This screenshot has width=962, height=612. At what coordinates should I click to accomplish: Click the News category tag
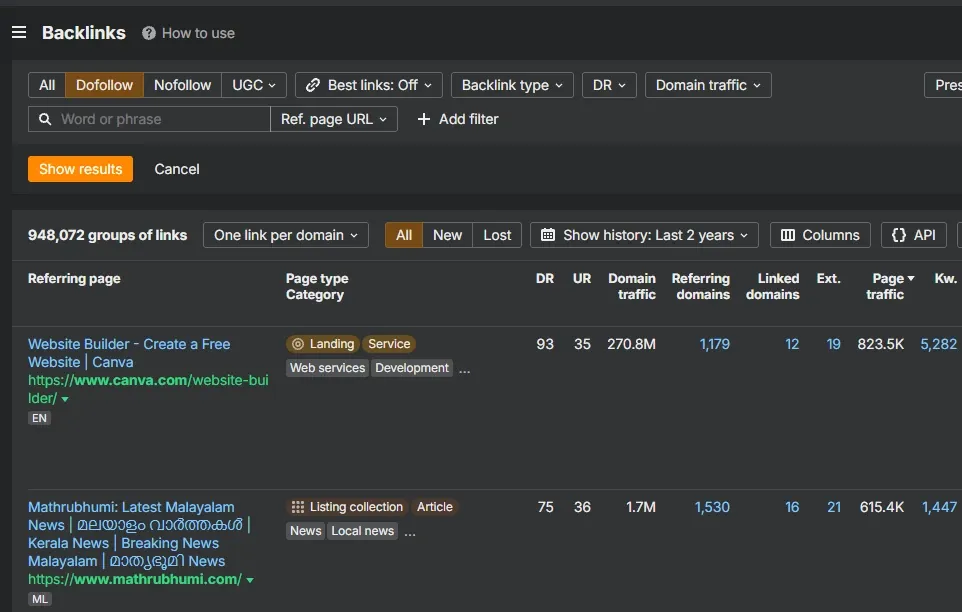[306, 531]
